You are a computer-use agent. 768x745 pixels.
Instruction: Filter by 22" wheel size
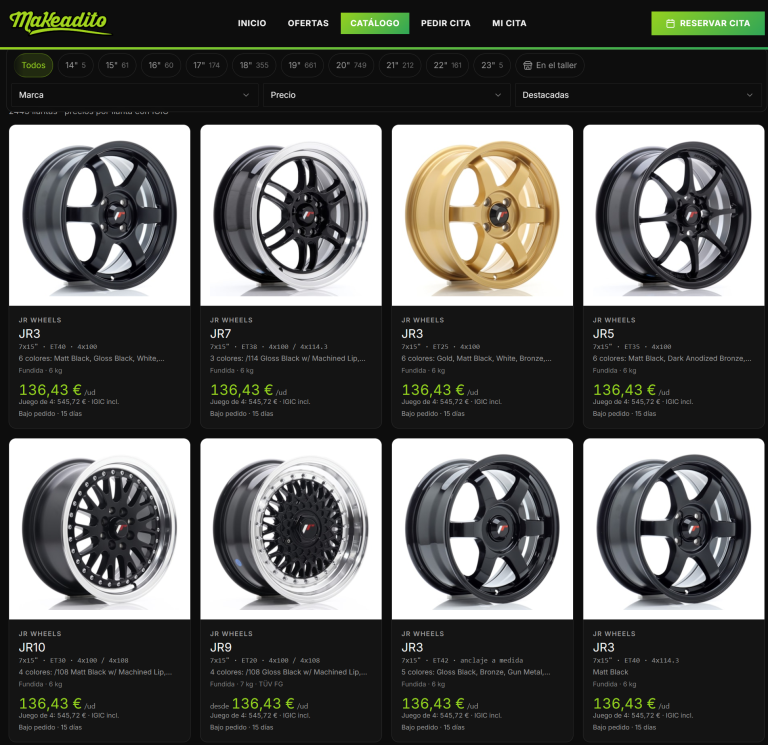click(447, 65)
